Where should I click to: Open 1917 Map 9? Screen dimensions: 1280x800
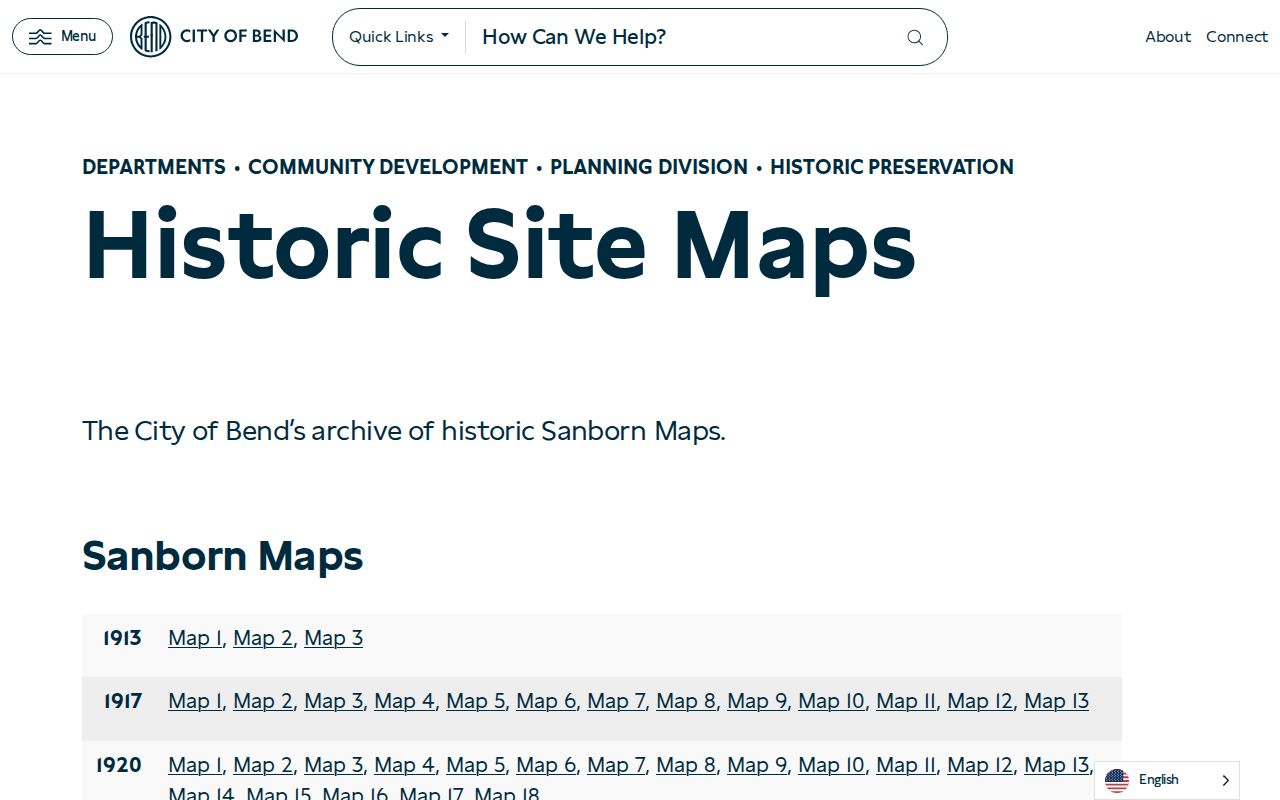[757, 701]
